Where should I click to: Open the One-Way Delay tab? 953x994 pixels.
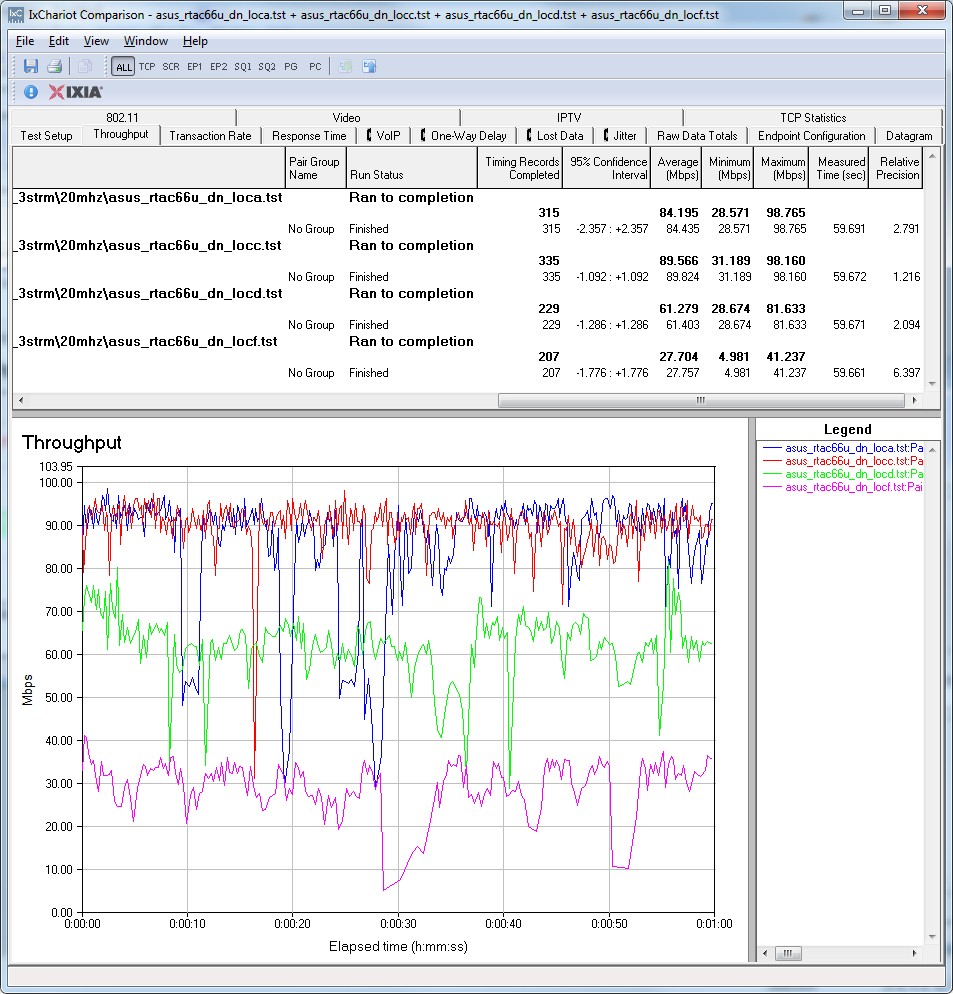coord(464,136)
